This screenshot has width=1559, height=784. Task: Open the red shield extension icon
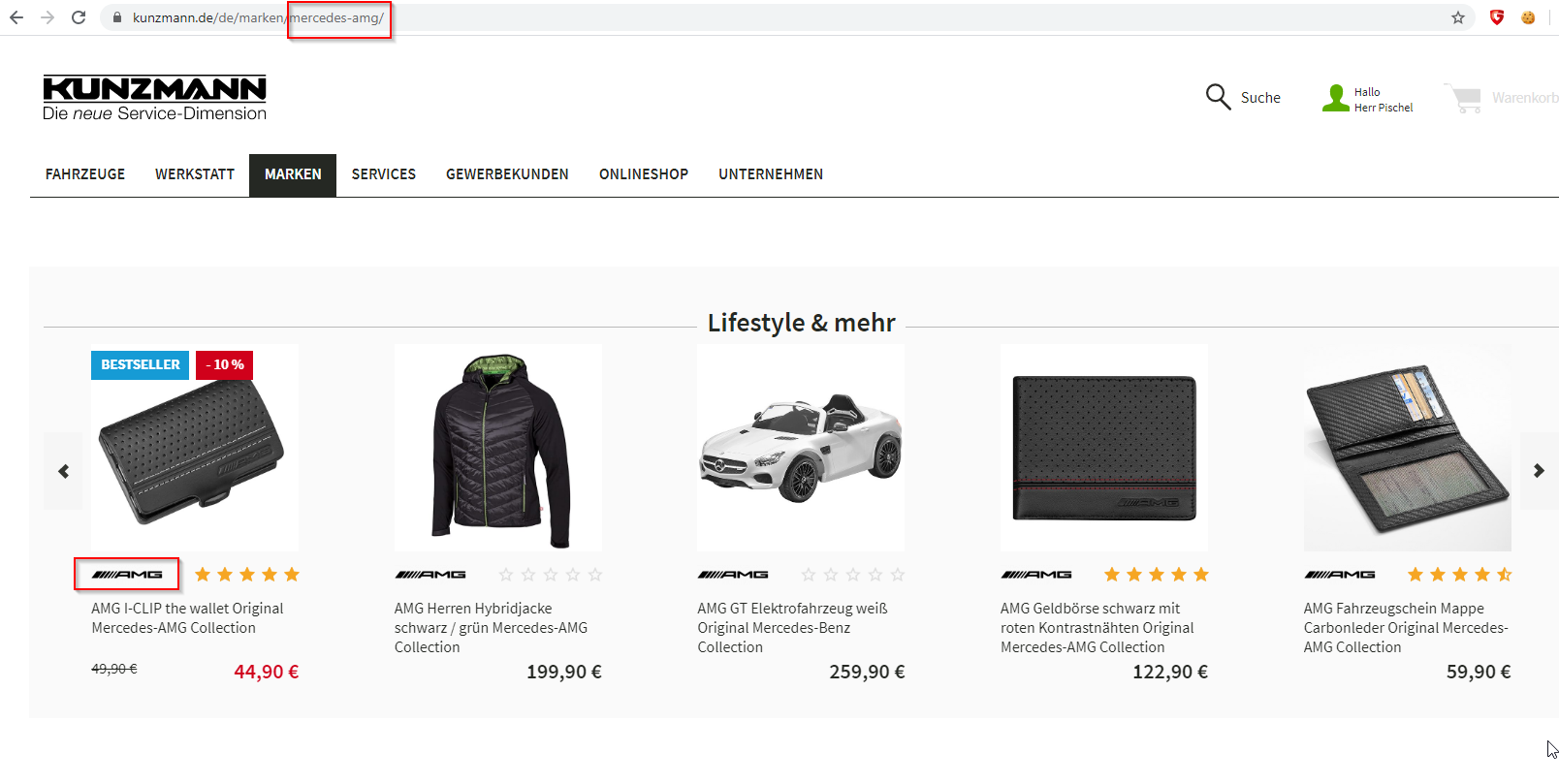[x=1497, y=17]
